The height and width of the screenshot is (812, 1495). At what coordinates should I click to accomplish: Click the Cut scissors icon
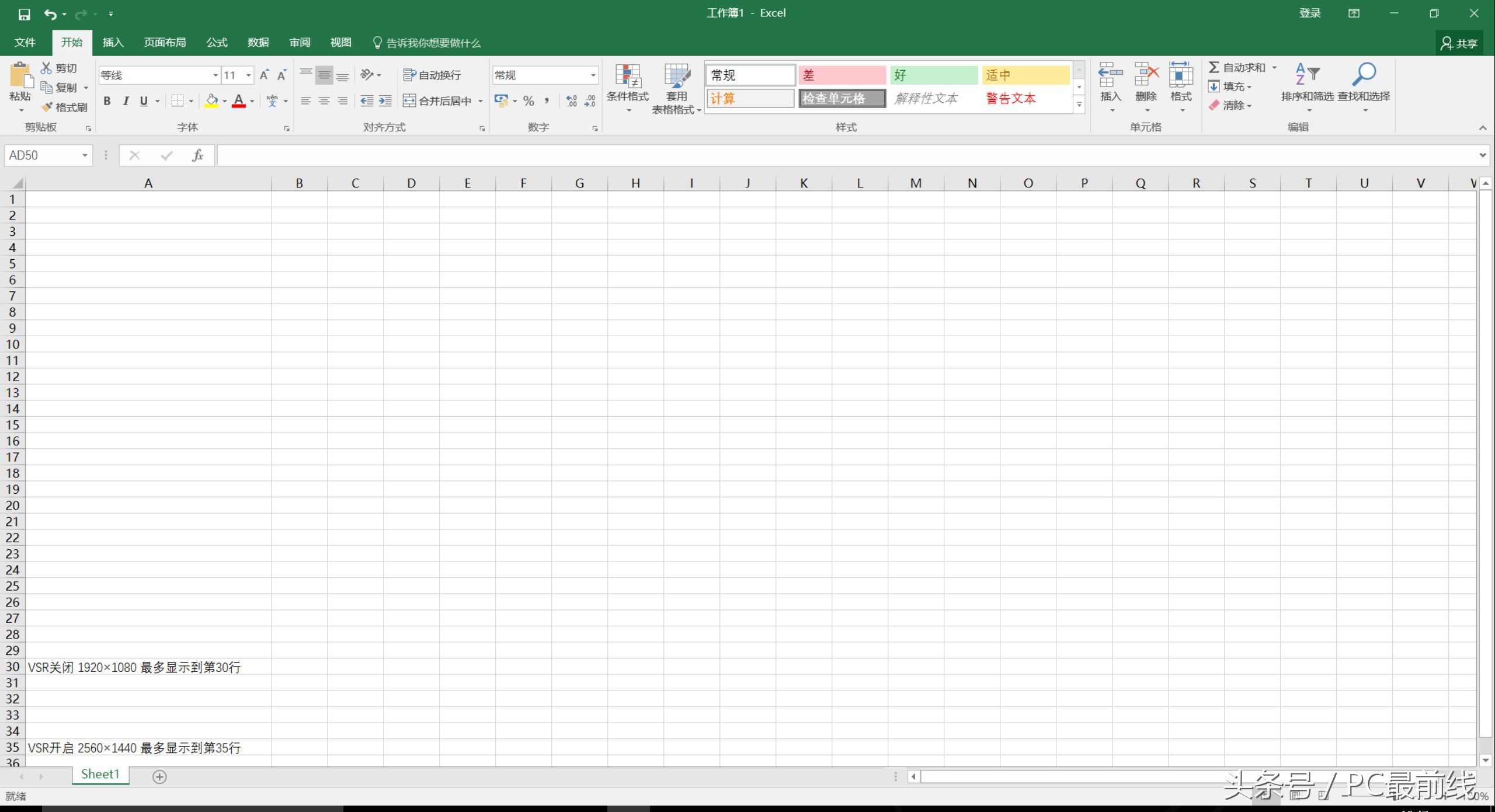(x=47, y=68)
